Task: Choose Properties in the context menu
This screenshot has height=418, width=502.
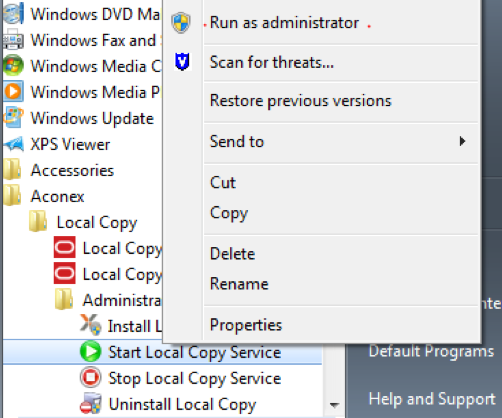Action: tap(246, 325)
